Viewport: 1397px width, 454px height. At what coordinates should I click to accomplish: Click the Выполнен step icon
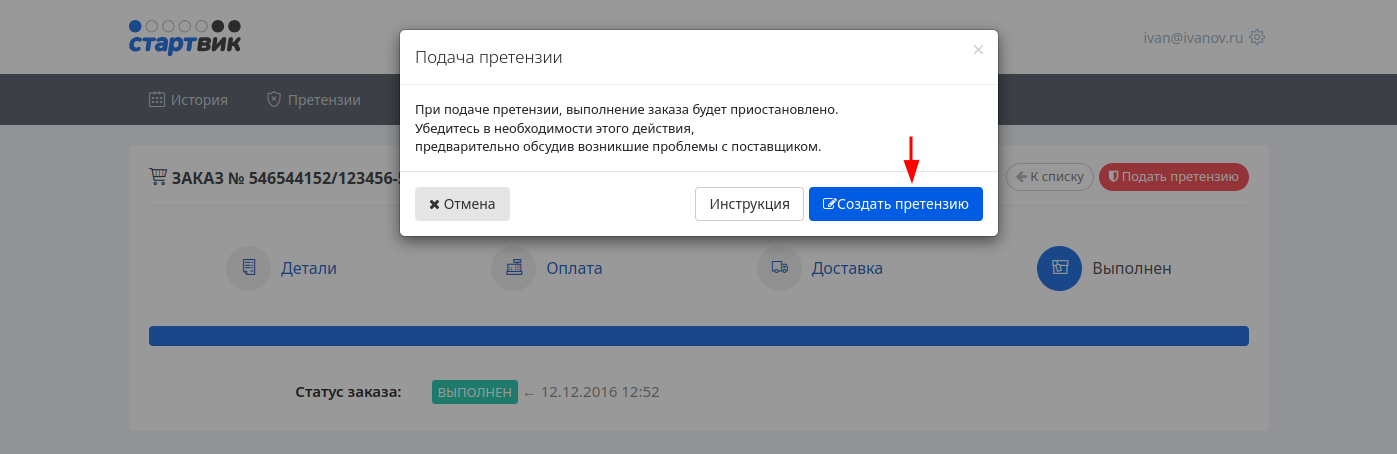(1059, 268)
